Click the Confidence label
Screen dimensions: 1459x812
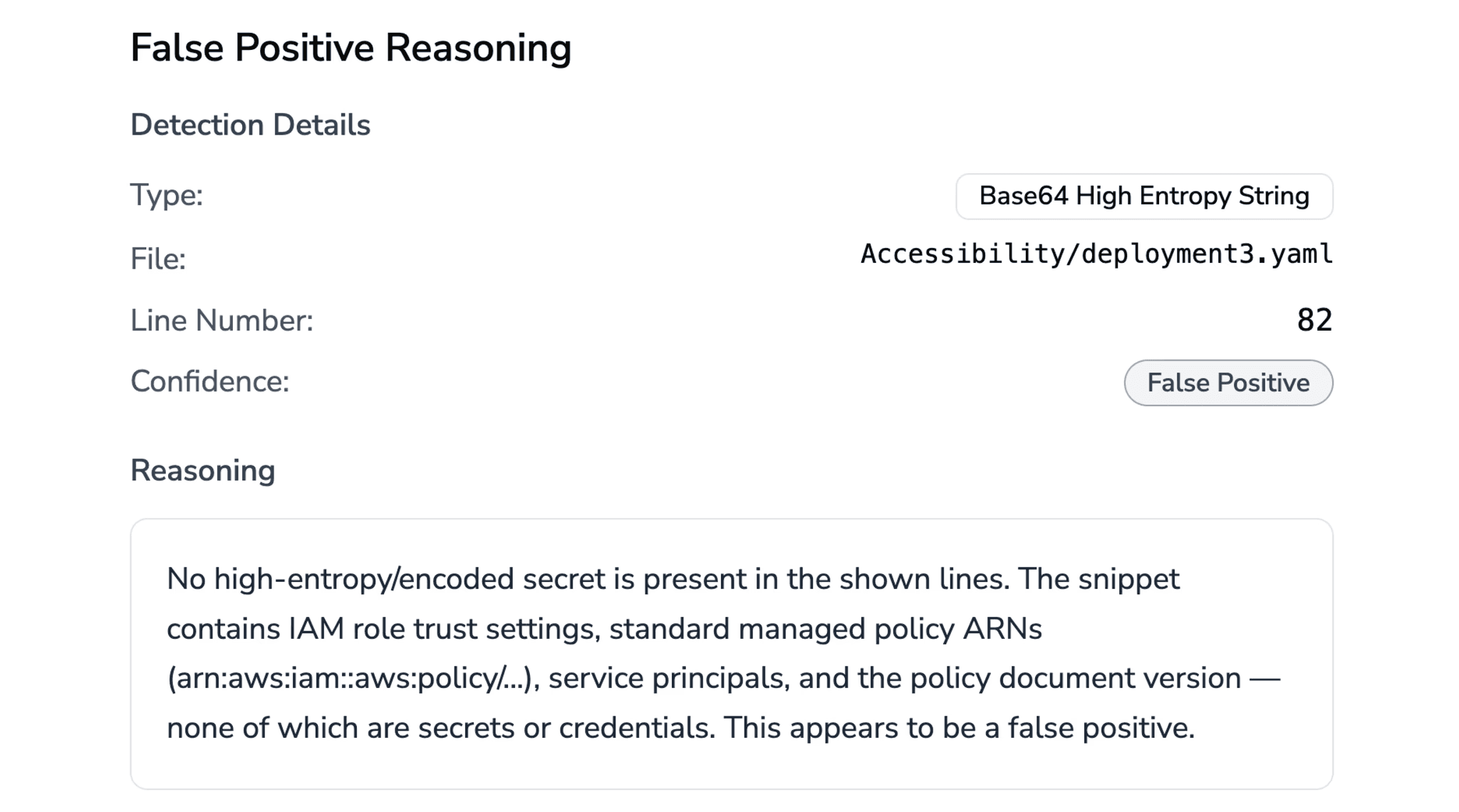(209, 382)
